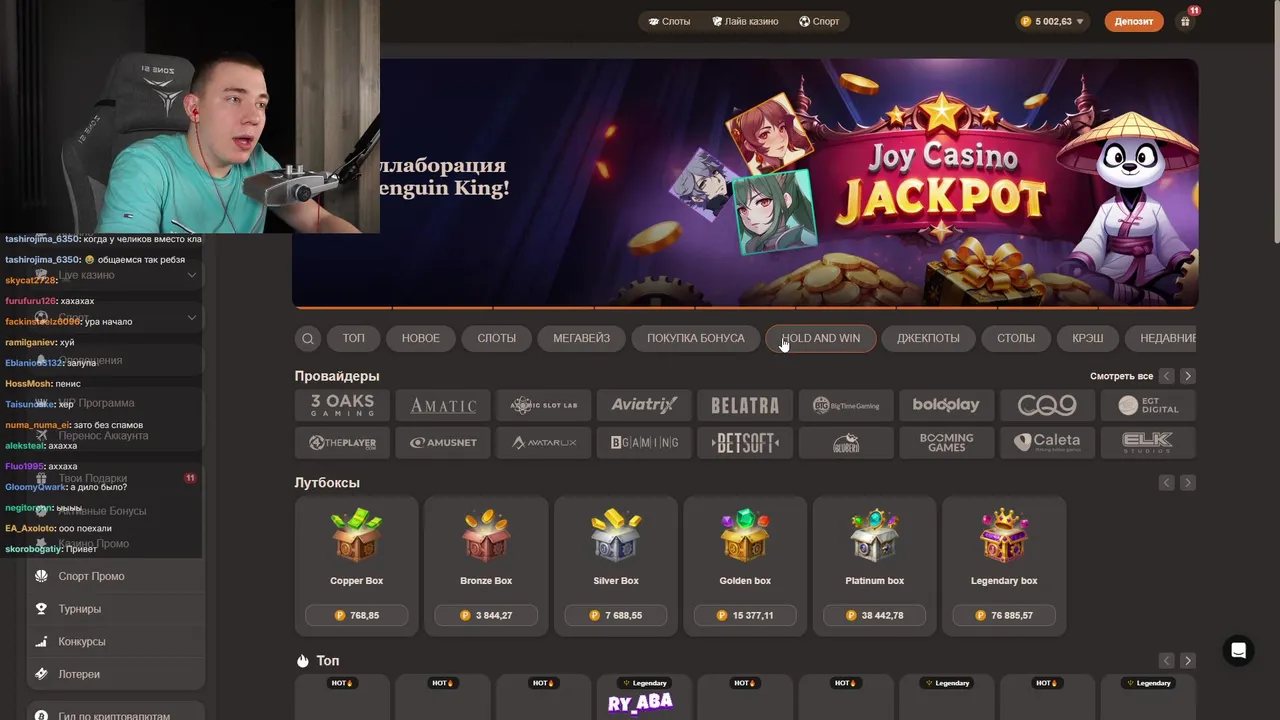Screen dimensions: 1280x720
Task: Click the Golden box chest image
Action: click(x=745, y=535)
